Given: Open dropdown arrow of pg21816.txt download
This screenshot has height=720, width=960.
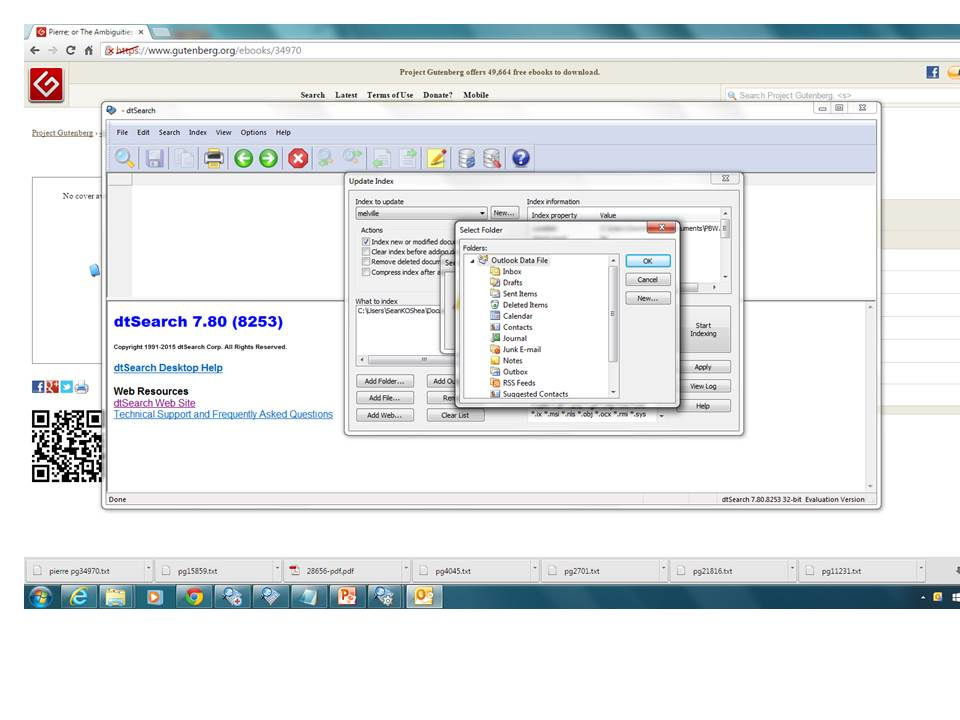Looking at the screenshot, I should point(792,569).
